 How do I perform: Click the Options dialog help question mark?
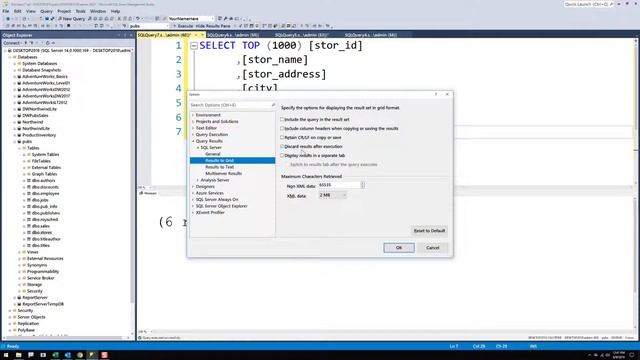pos(436,94)
